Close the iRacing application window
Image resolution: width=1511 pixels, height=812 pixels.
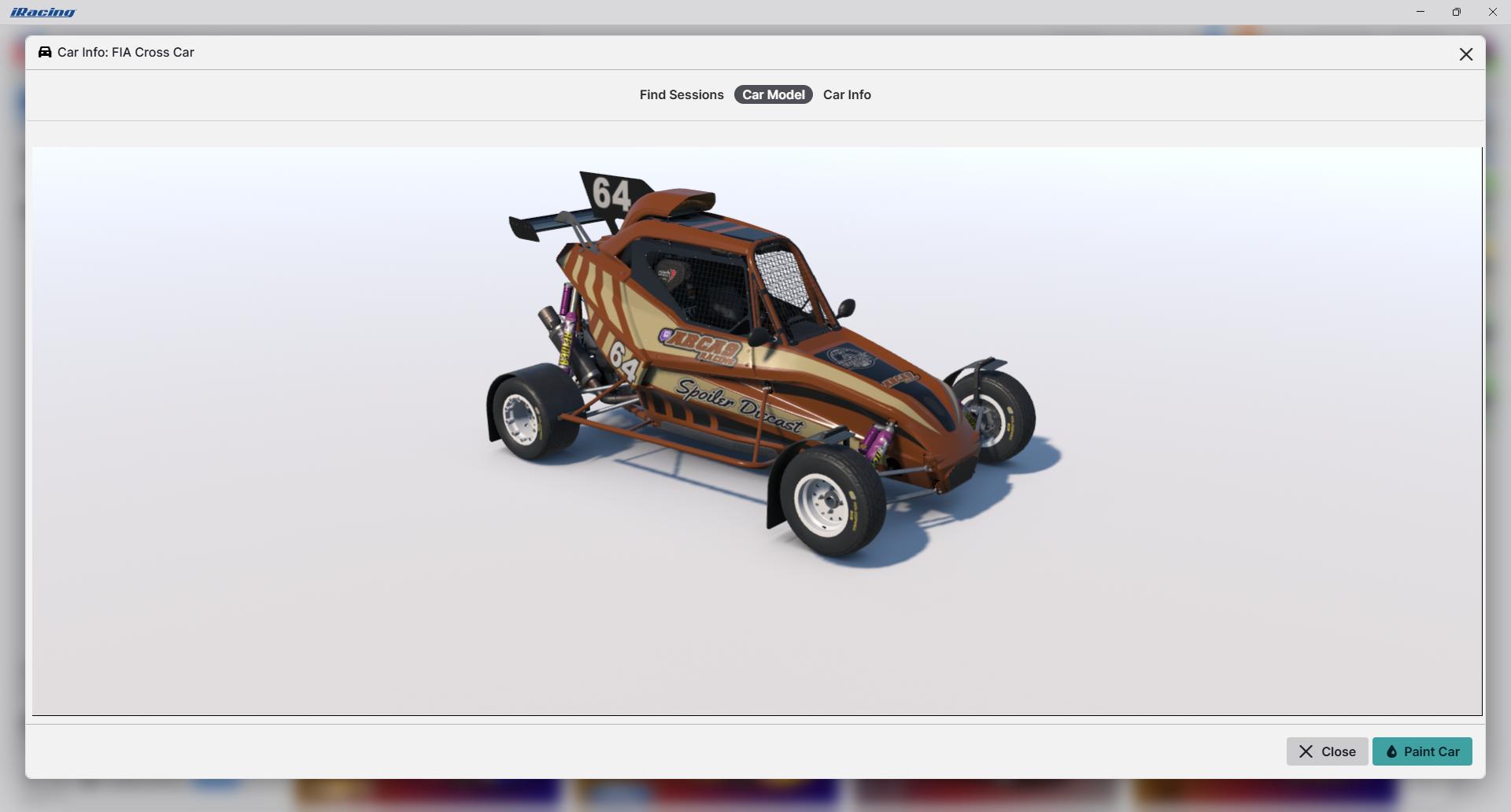[1492, 12]
